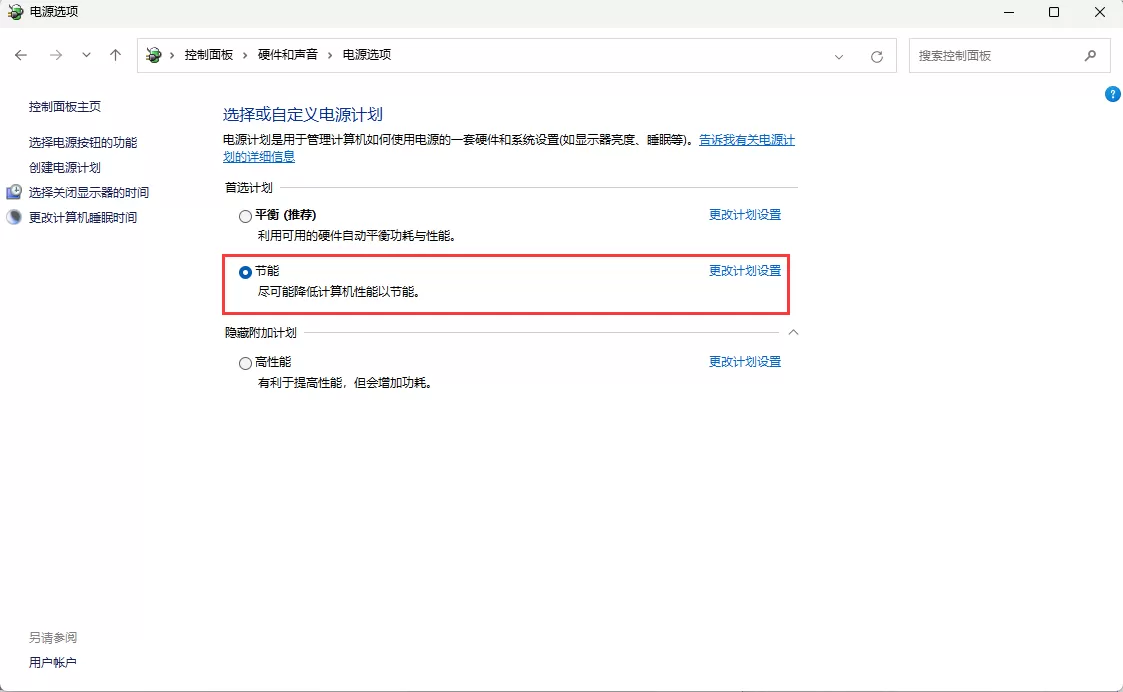
Task: Select the 平衡 (推荐) power plan
Action: coord(245,214)
